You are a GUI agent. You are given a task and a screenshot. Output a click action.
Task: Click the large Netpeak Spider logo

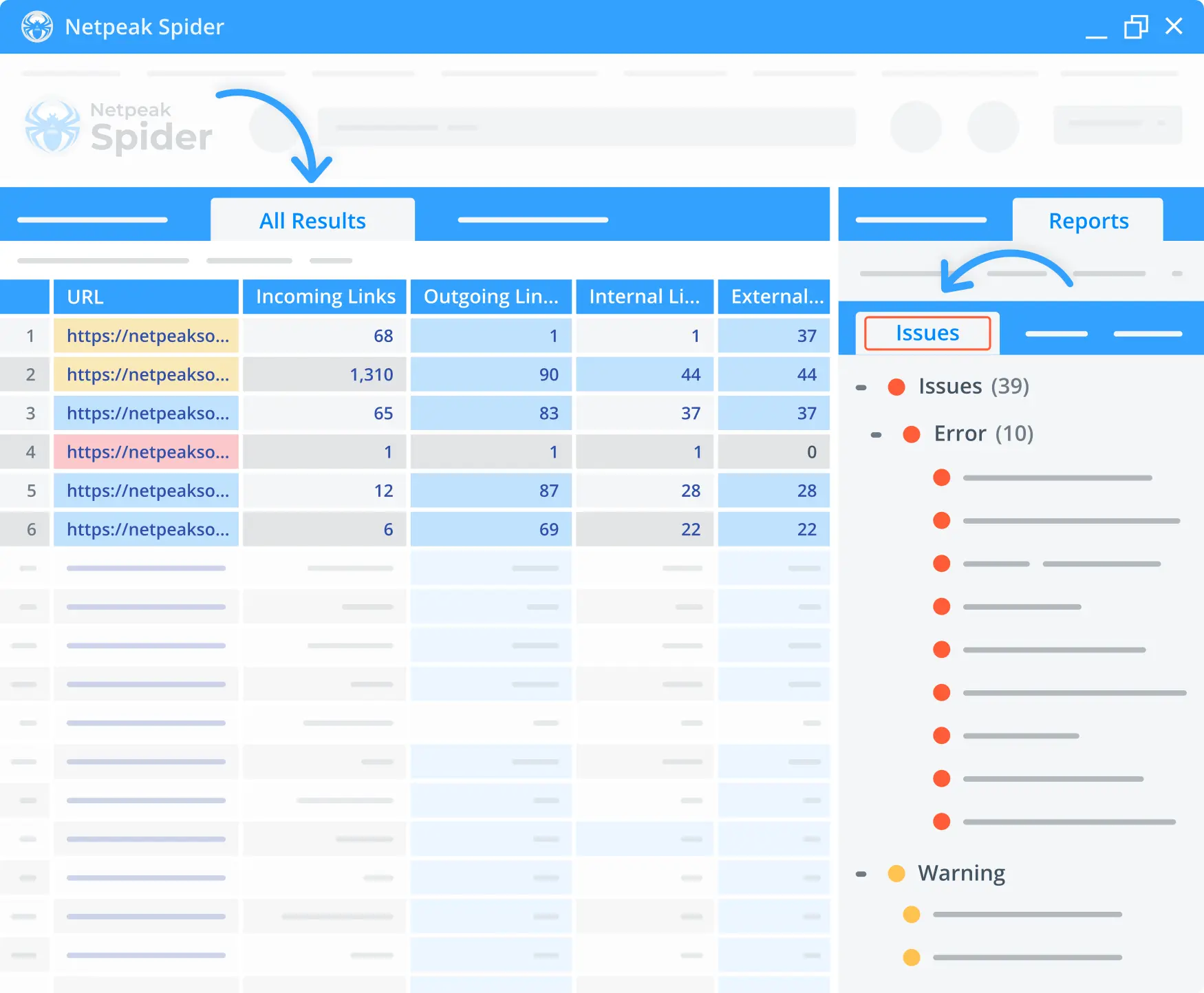point(118,127)
